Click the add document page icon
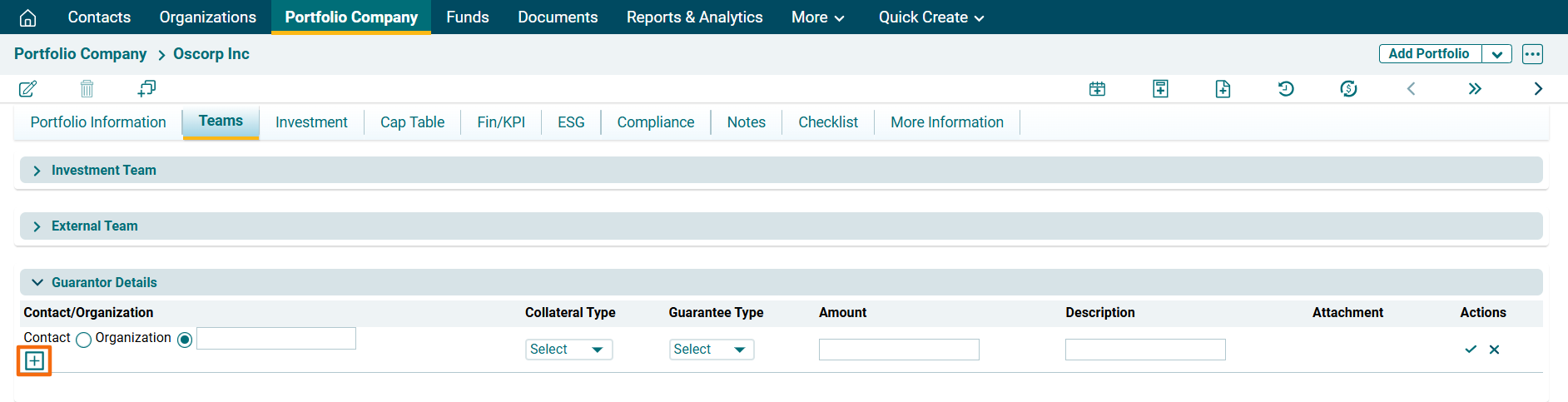The image size is (1568, 402). click(x=1223, y=89)
